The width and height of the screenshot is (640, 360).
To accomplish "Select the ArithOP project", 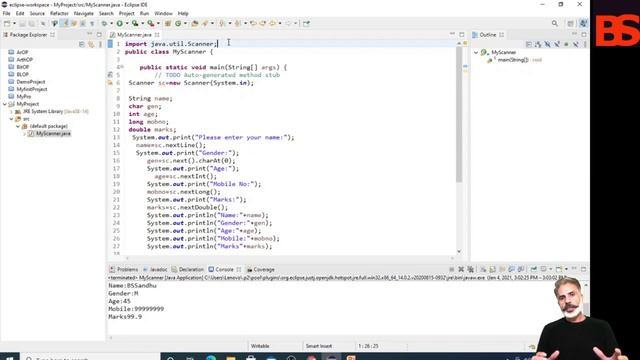I will pos(24,60).
